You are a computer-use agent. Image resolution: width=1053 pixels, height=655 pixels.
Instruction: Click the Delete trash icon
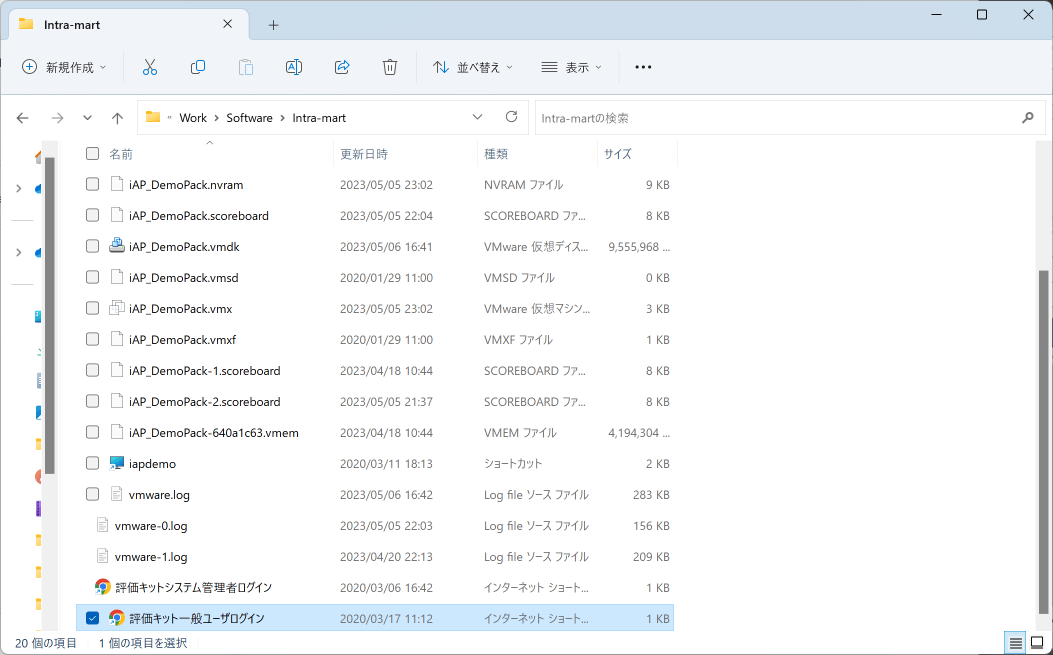(x=390, y=67)
